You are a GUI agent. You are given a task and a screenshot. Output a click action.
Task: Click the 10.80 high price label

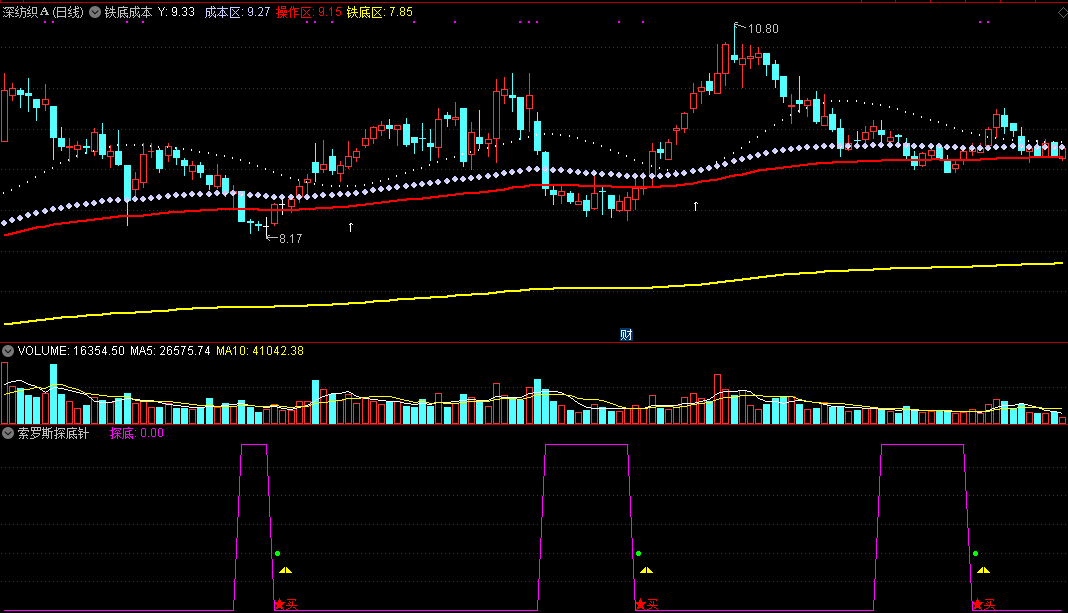click(763, 29)
